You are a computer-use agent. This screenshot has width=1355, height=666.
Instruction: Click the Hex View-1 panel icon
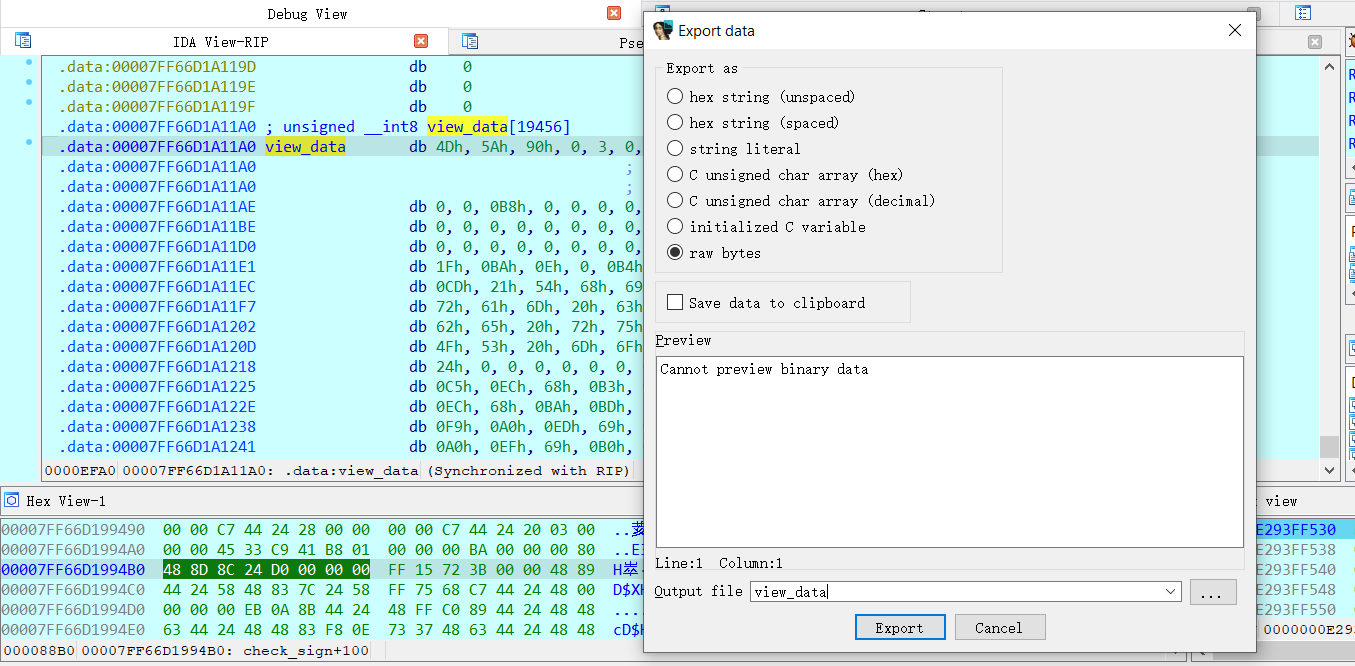[x=12, y=500]
